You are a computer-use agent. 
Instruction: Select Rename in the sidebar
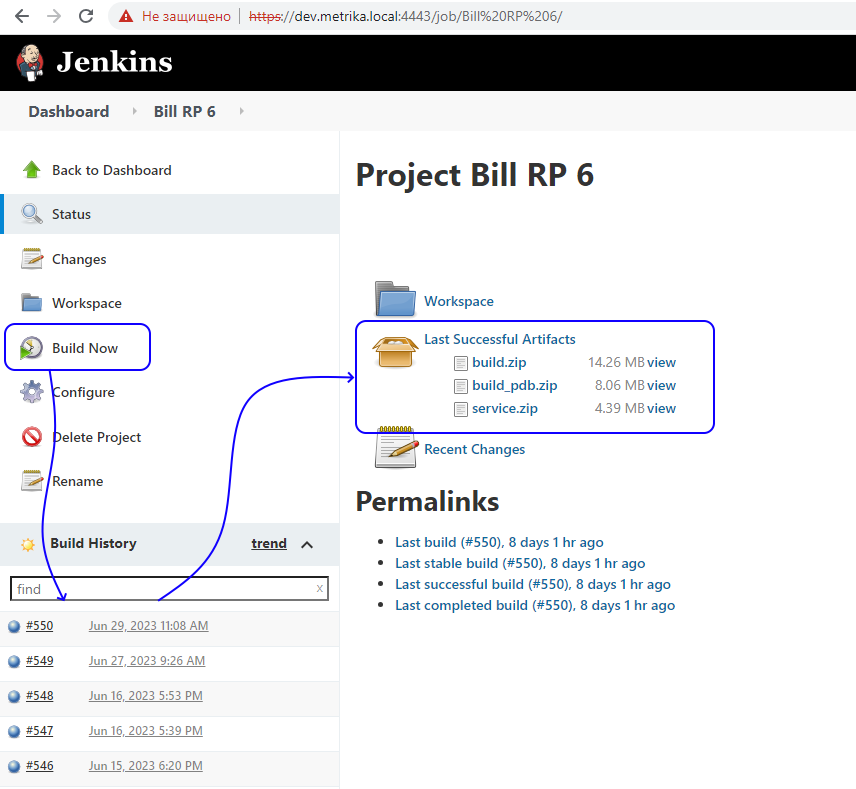coord(77,481)
